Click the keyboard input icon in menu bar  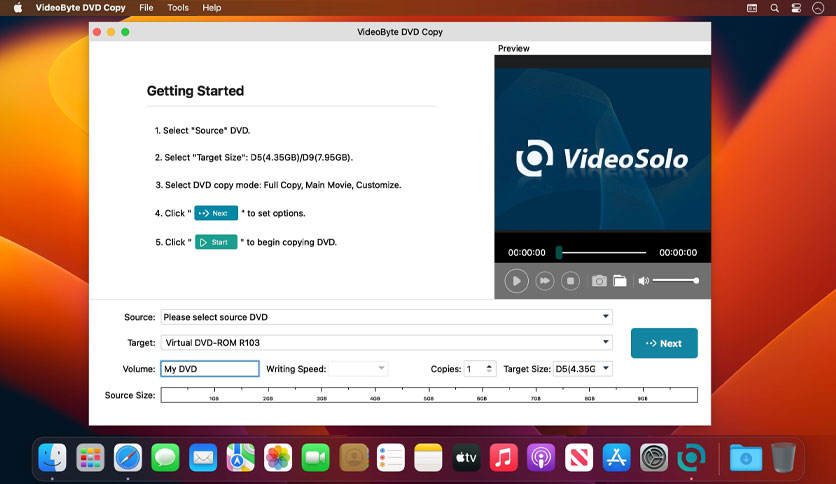pyautogui.click(x=752, y=8)
